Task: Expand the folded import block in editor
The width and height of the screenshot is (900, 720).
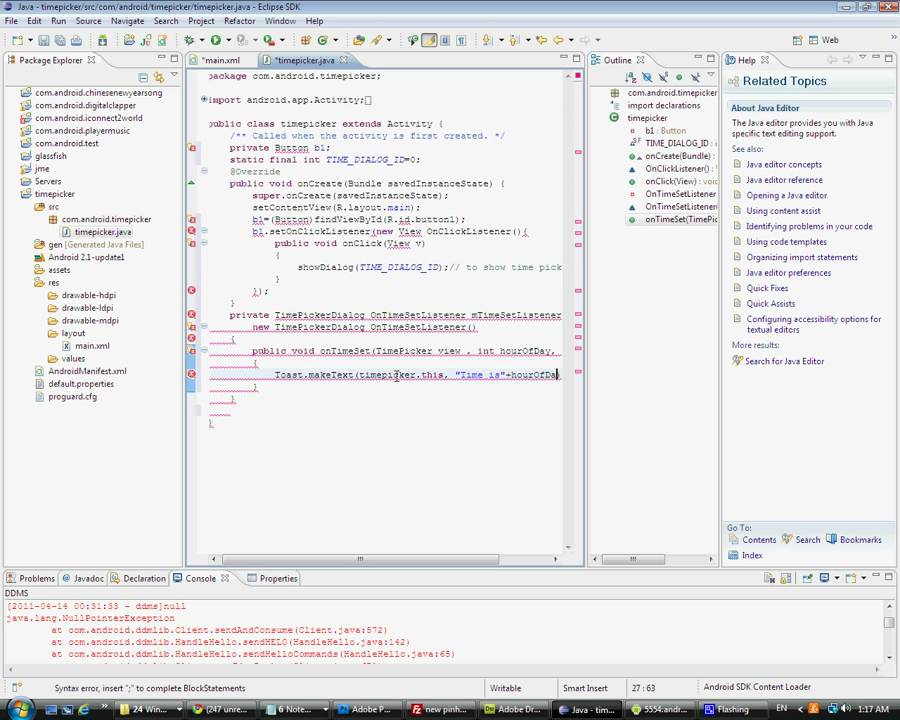Action: [x=204, y=100]
